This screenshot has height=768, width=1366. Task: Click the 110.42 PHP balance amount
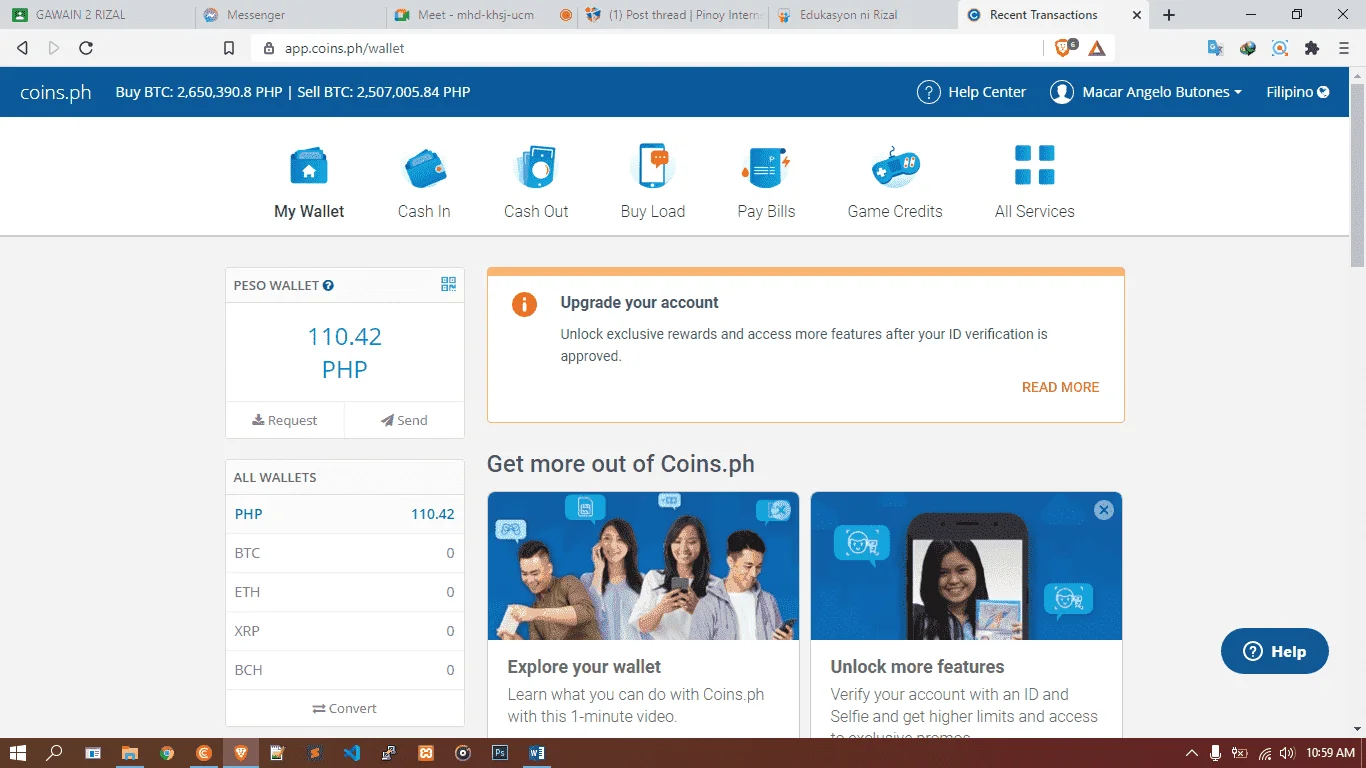(345, 353)
